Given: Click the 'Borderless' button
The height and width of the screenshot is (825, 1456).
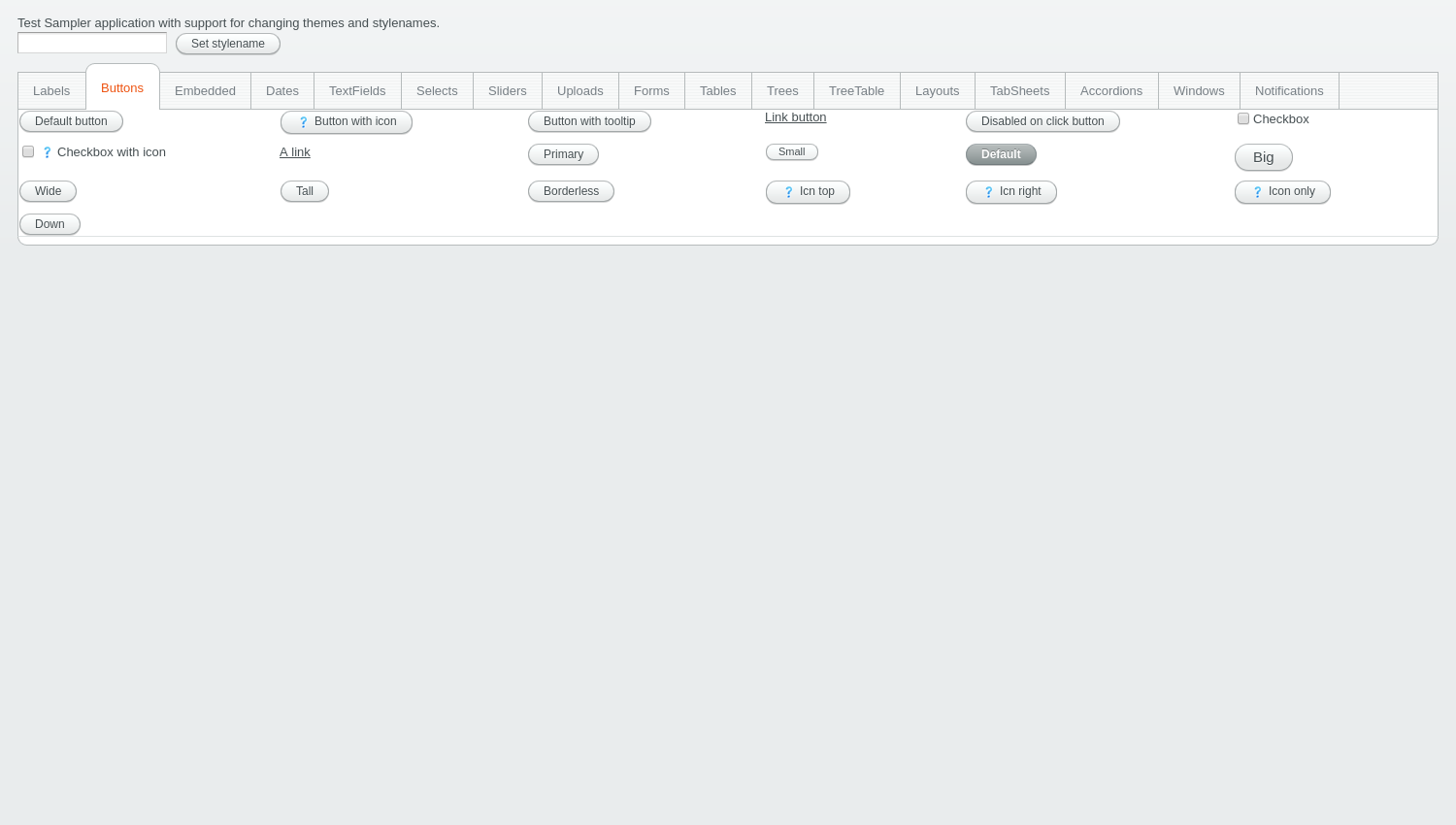Looking at the screenshot, I should click(571, 191).
